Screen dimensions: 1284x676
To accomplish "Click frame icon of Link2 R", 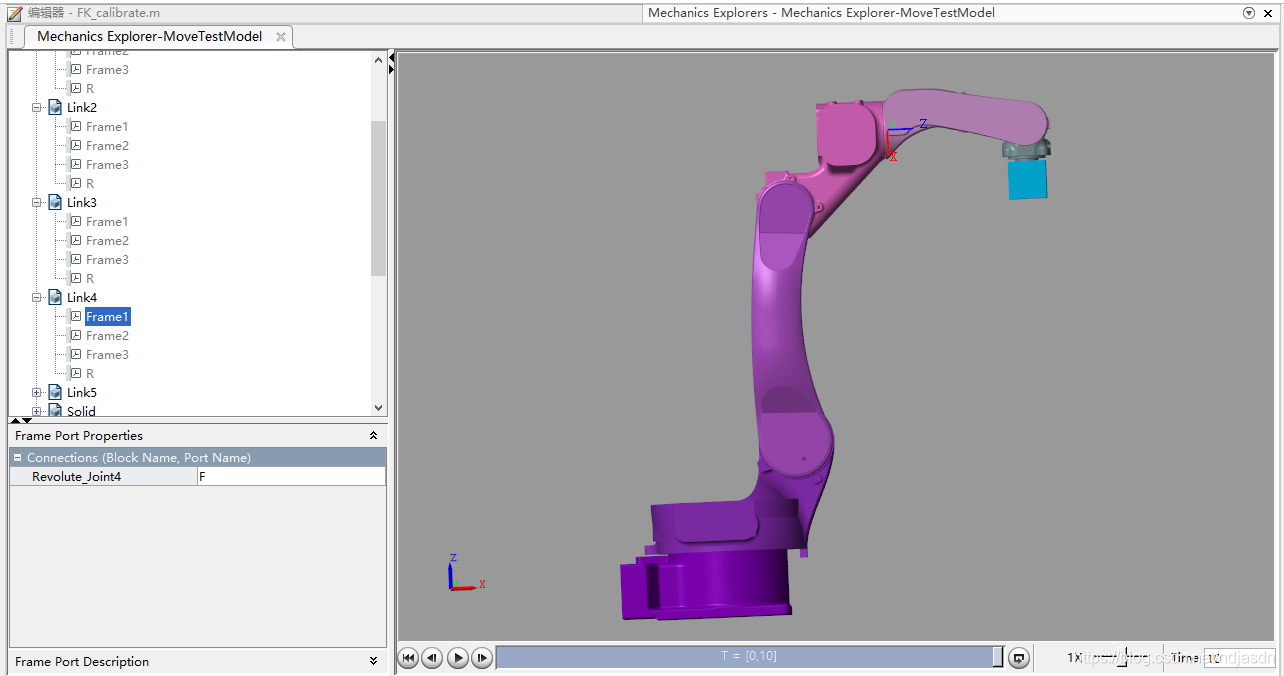I will click(75, 183).
